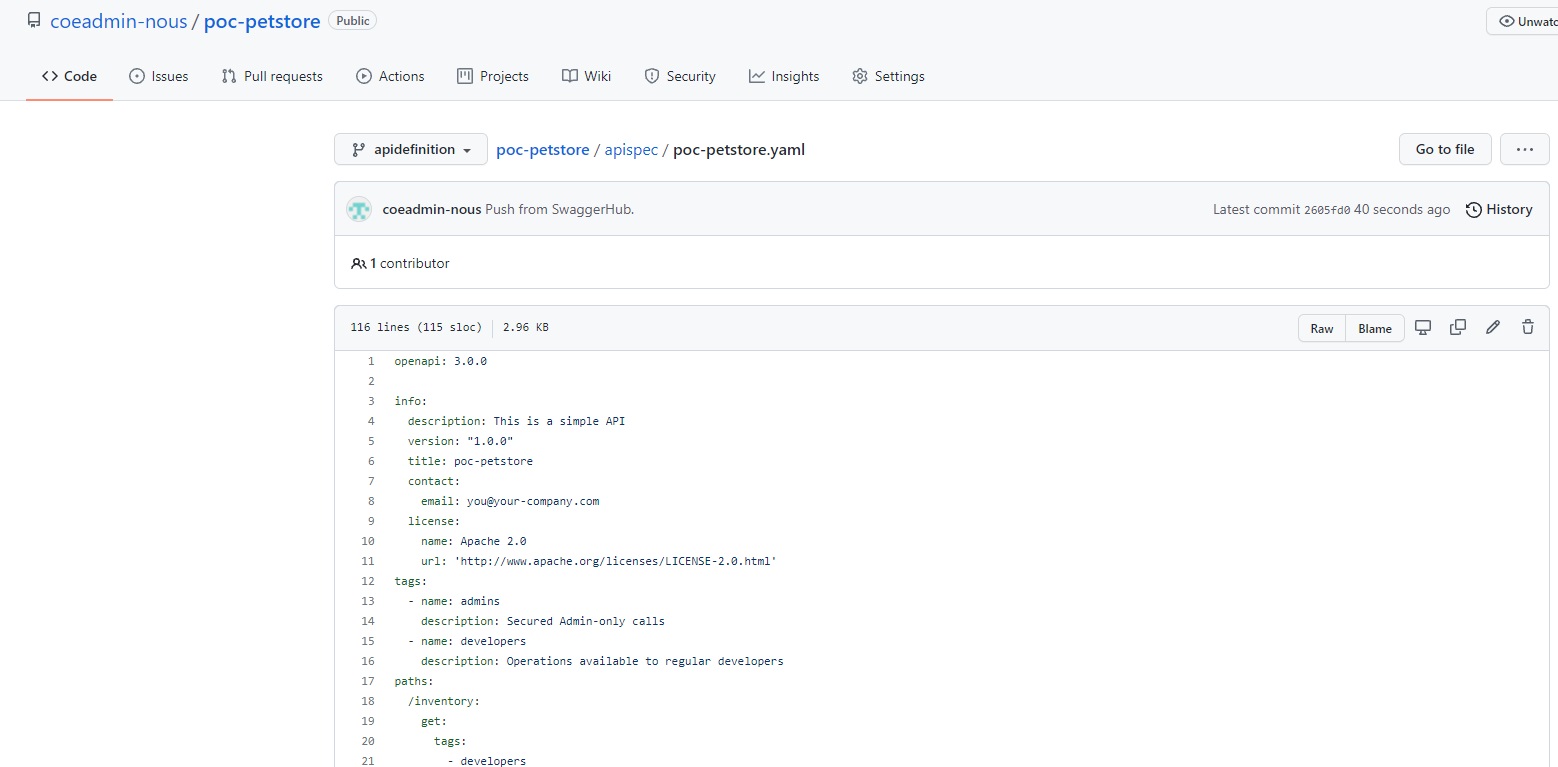Switch to Projects tab
This screenshot has width=1558, height=767.
[x=492, y=76]
